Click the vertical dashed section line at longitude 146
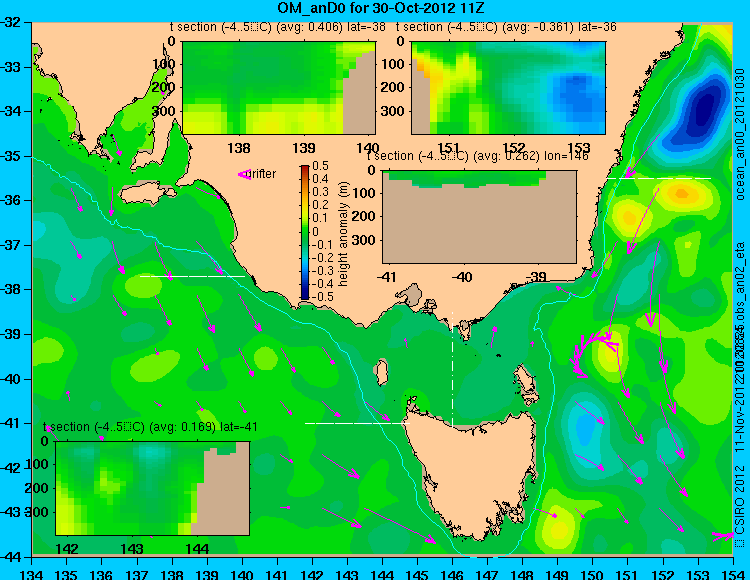Screen dimensions: 750x580 452,369
